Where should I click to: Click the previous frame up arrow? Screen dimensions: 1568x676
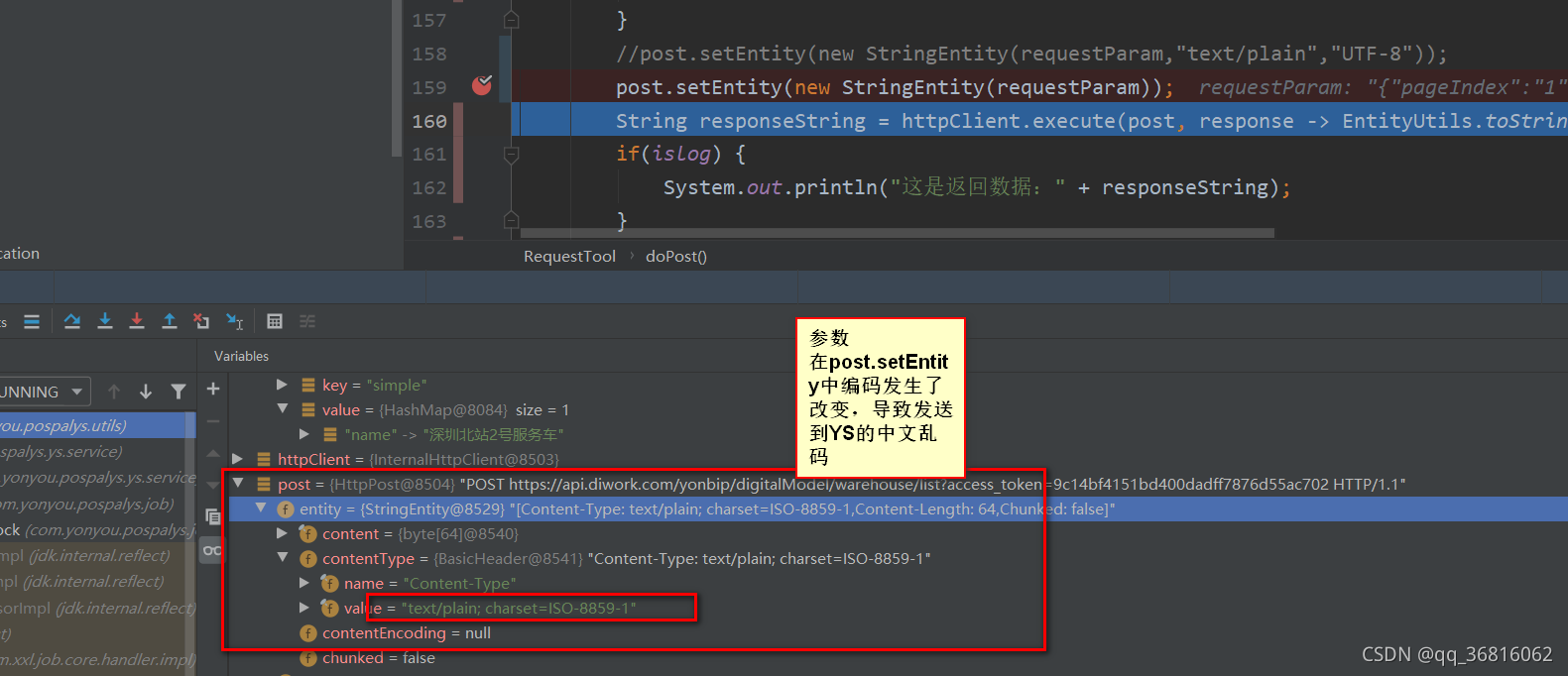pyautogui.click(x=114, y=392)
